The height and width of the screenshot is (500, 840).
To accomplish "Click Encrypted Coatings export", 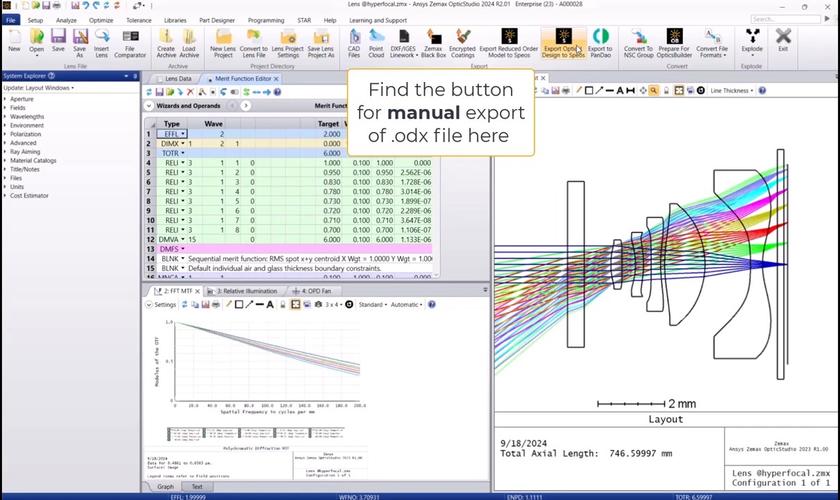I will pyautogui.click(x=462, y=43).
